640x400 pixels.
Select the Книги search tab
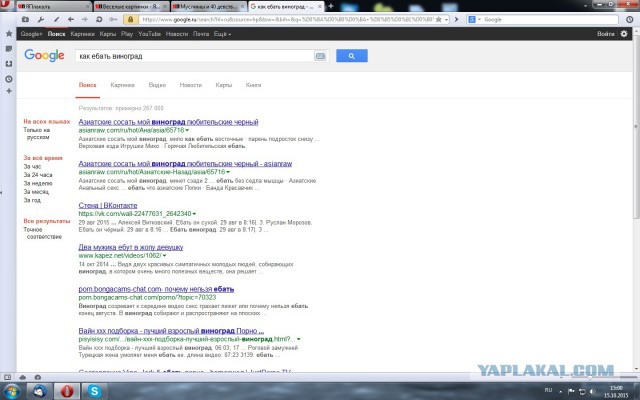pos(253,85)
